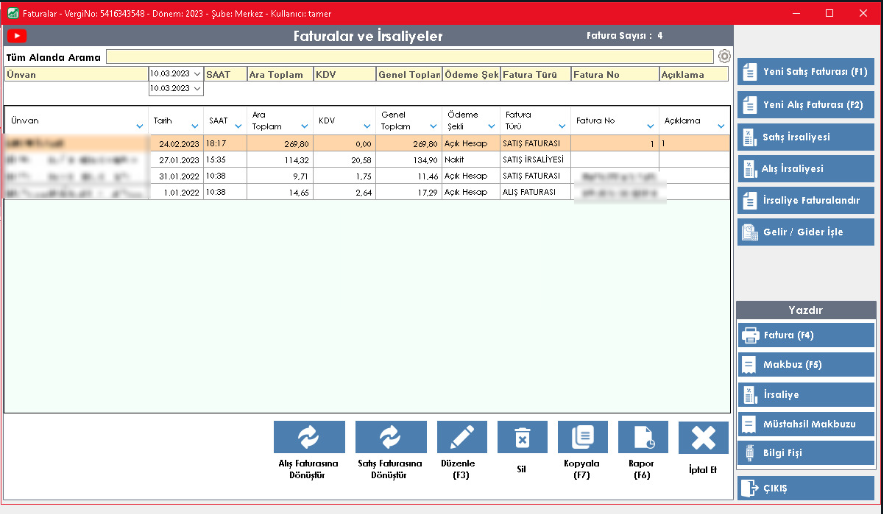
Task: Click Rapor (F6) icon
Action: tap(643, 437)
